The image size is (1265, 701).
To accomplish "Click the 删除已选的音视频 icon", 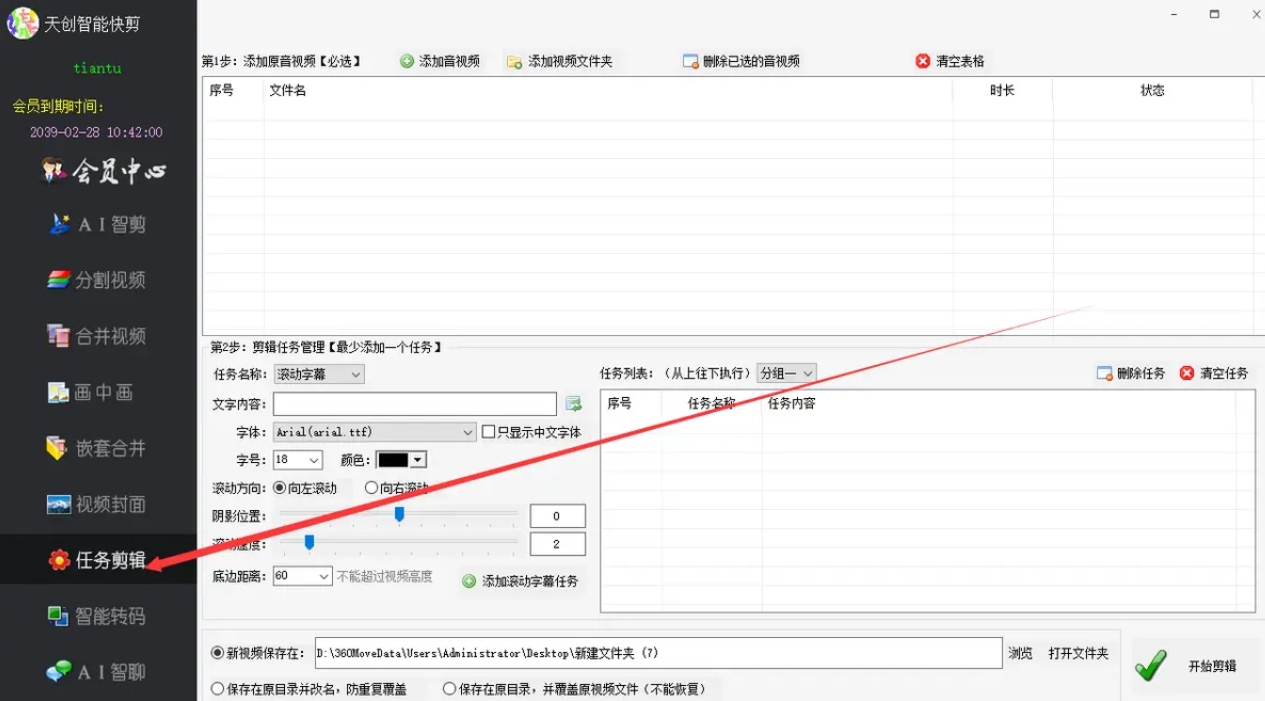I will (x=690, y=61).
